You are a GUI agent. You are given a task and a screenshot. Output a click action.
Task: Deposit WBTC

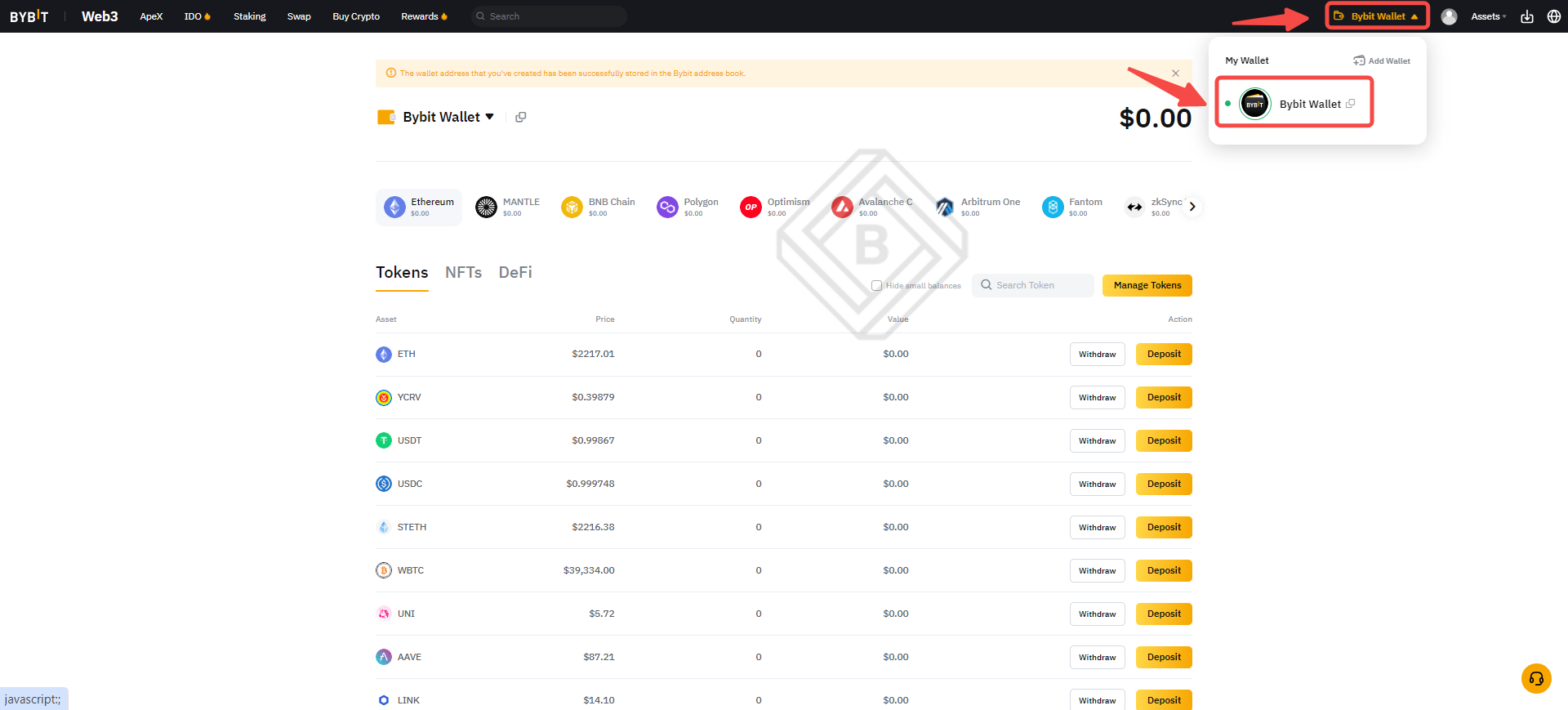(x=1164, y=571)
